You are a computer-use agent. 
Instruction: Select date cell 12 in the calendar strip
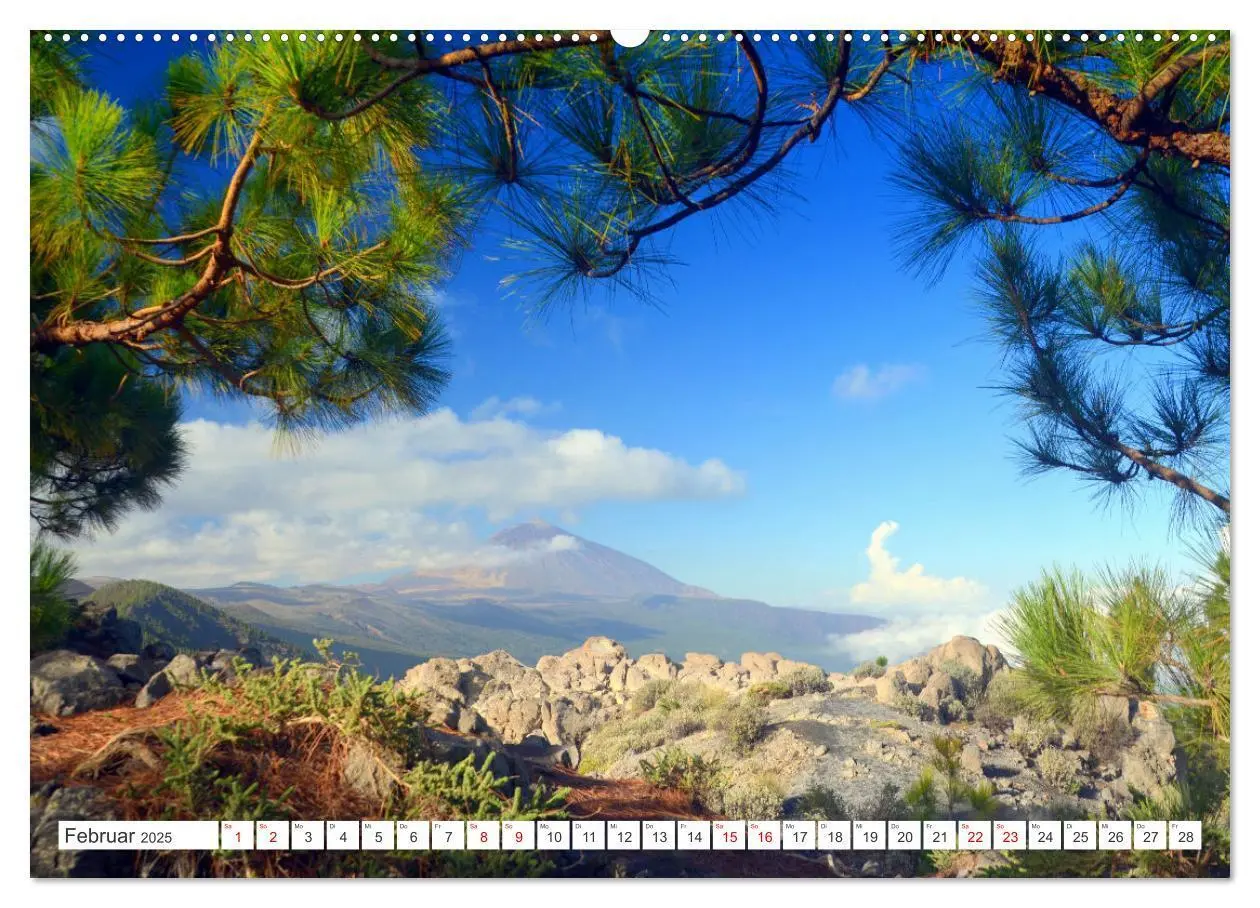click(x=623, y=836)
